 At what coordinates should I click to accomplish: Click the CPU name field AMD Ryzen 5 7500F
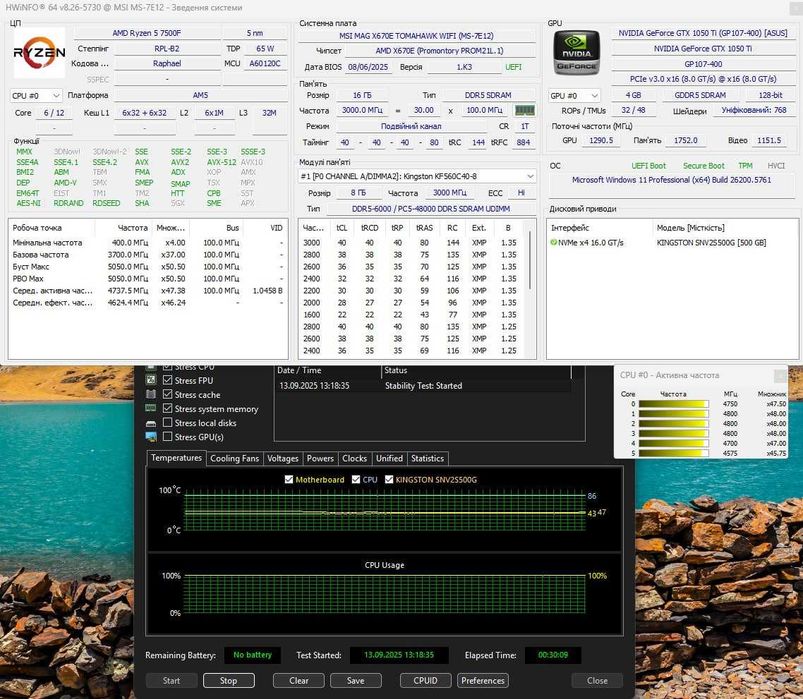(x=147, y=33)
